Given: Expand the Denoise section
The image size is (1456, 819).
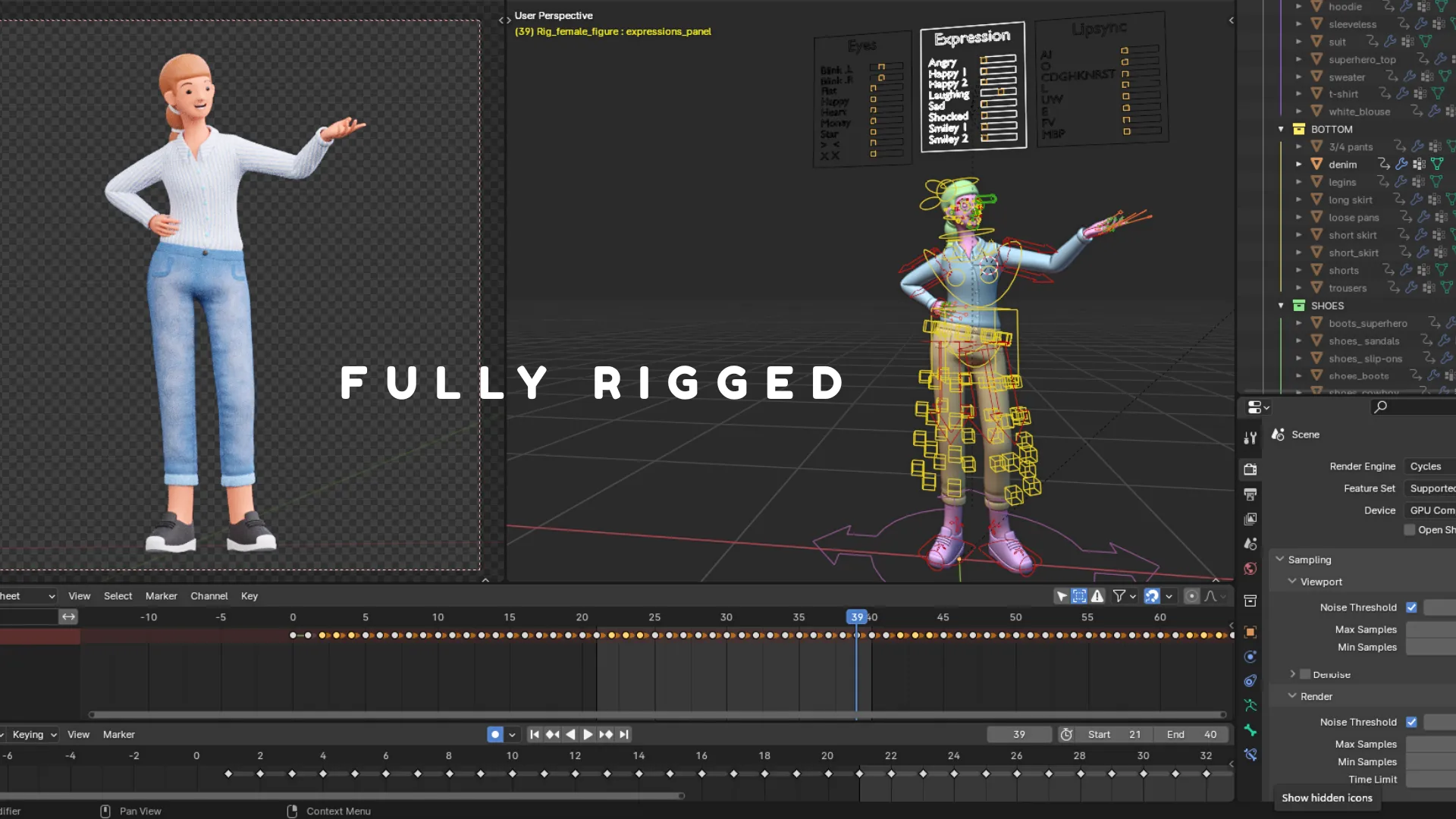Looking at the screenshot, I should 1294,673.
